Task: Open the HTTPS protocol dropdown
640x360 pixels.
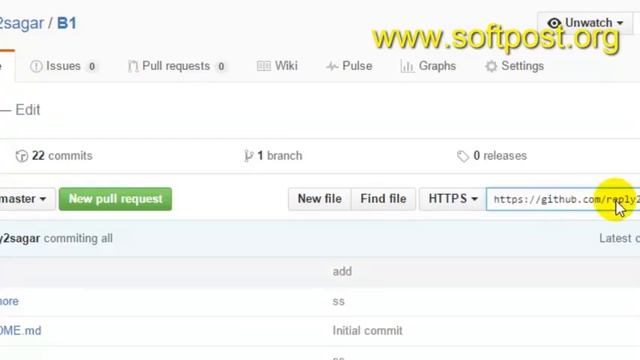Action: (453, 199)
